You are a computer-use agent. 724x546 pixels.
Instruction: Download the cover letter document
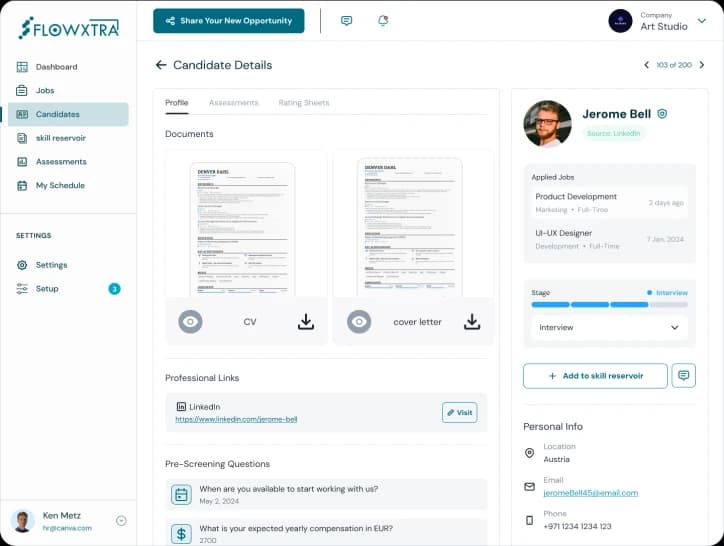click(x=472, y=322)
